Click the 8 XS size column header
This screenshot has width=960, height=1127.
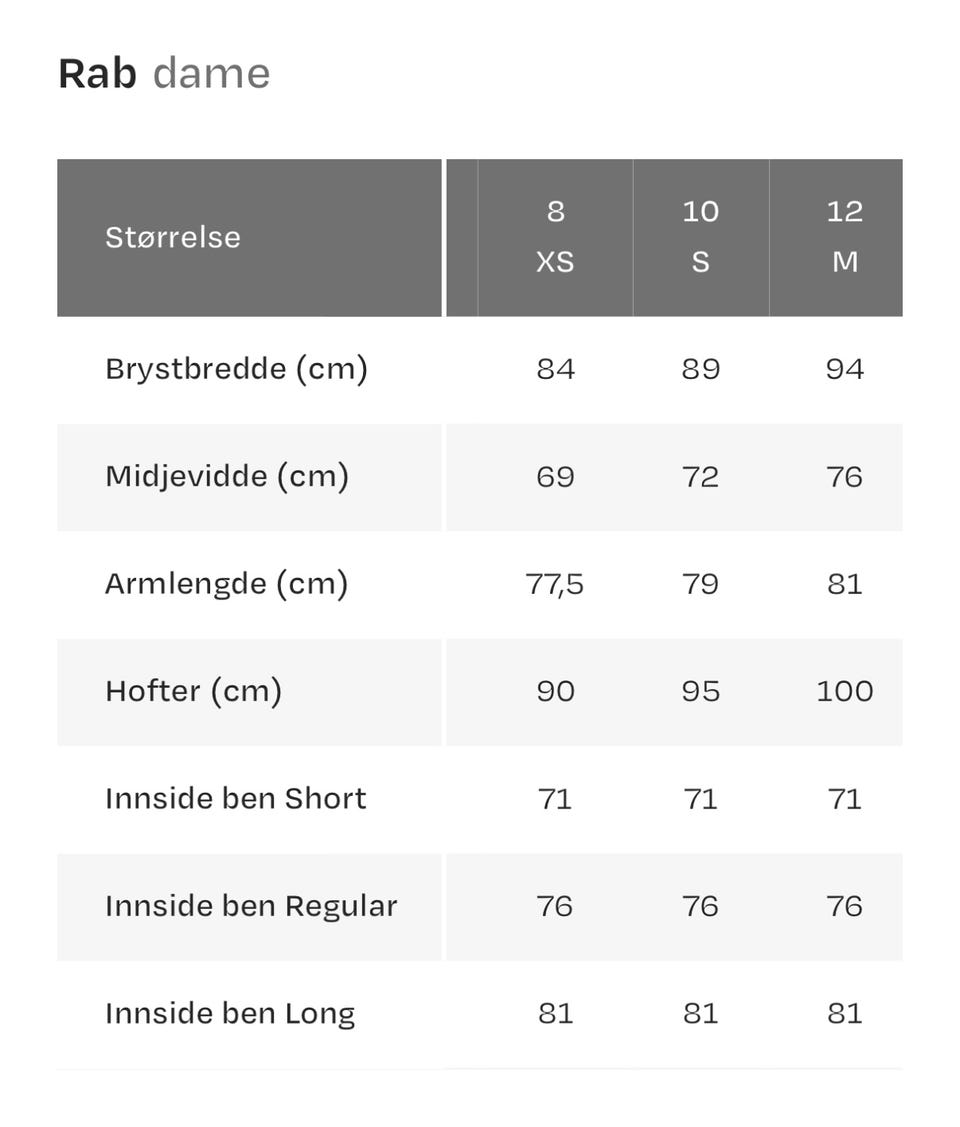click(x=555, y=237)
